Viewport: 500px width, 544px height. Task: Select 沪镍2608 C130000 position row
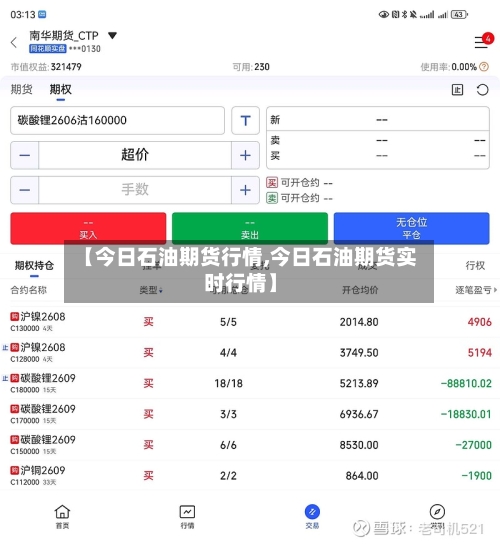[250, 322]
